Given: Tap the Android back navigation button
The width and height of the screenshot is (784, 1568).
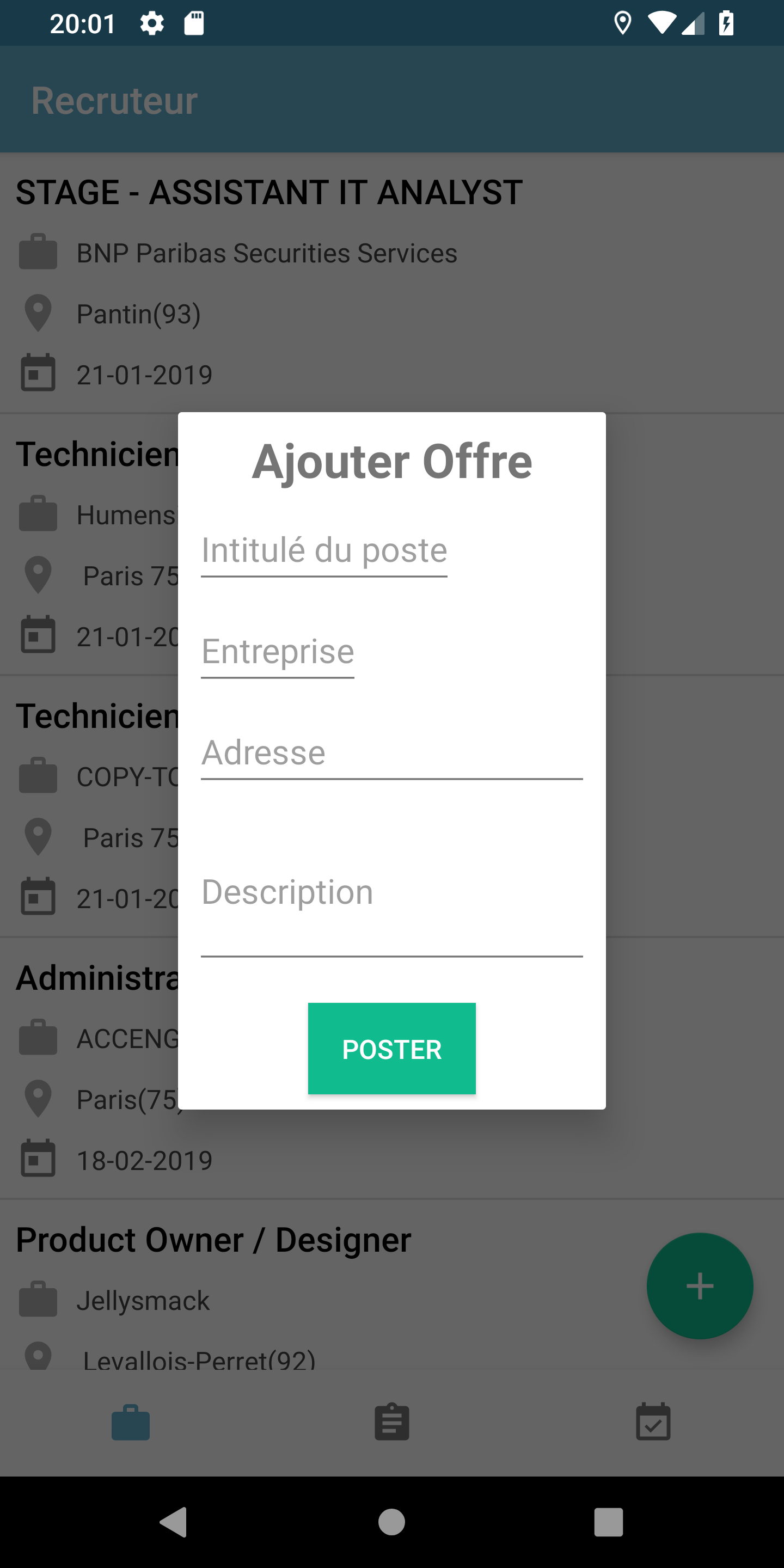Looking at the screenshot, I should 174,1522.
